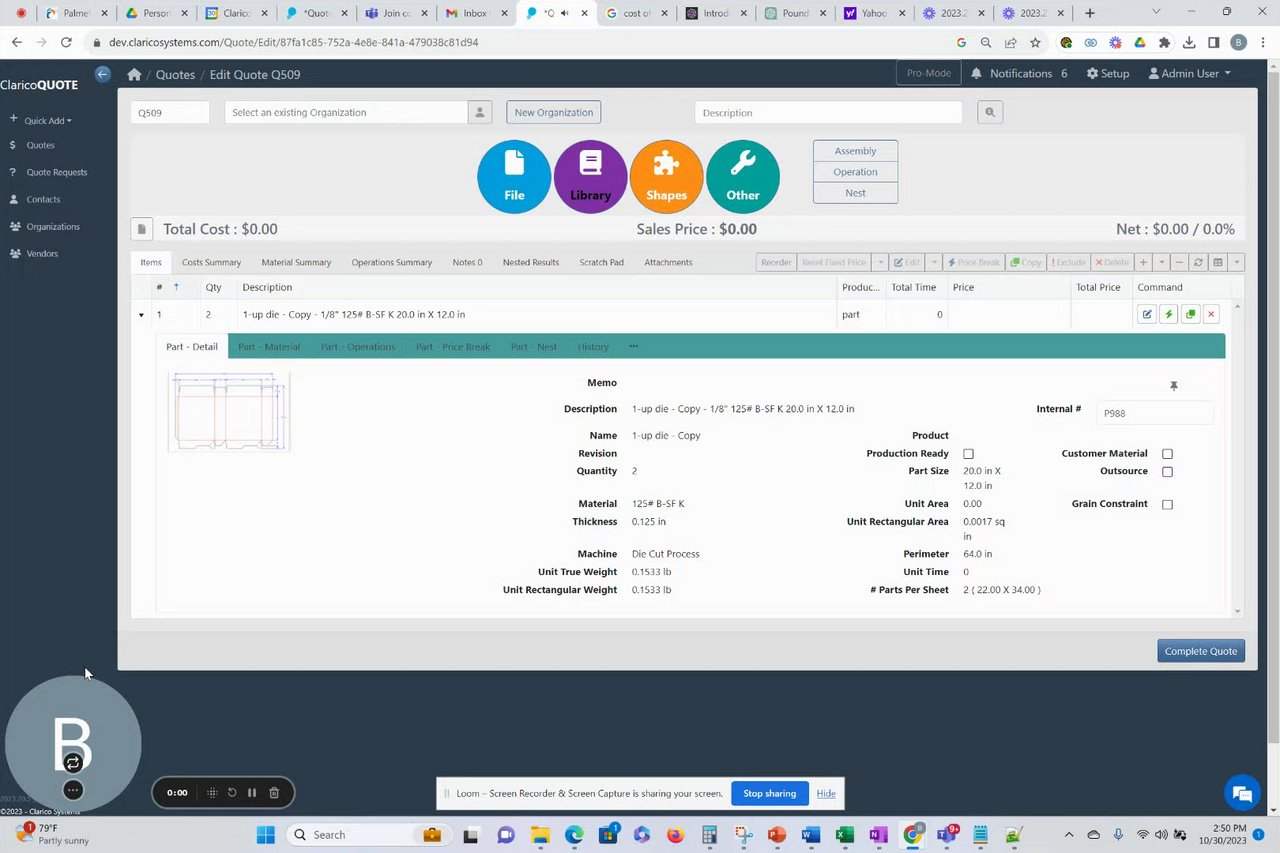Collapse the sidebar with the back arrow

103,74
